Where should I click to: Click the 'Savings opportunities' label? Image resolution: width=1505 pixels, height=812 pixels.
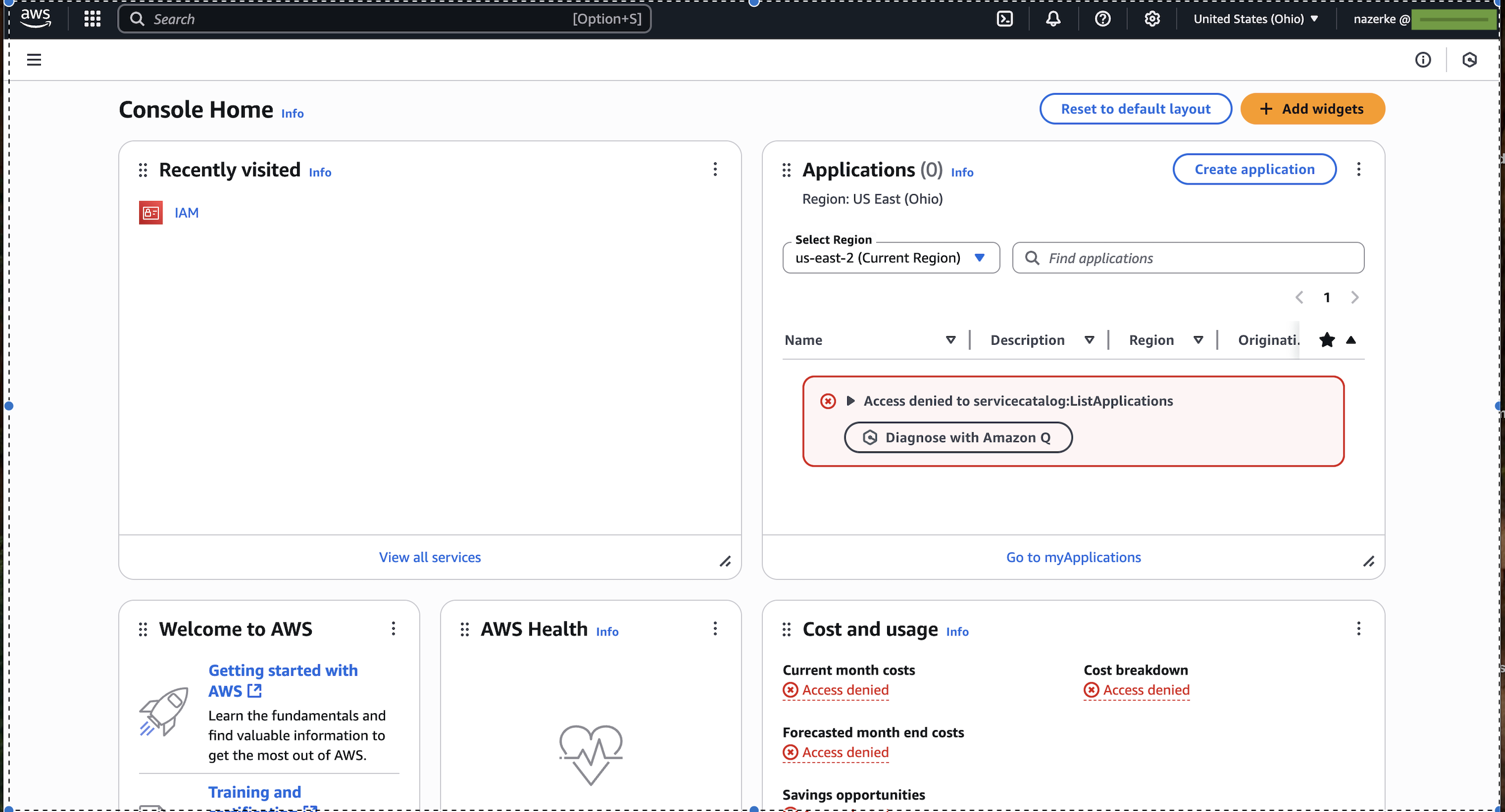click(x=854, y=795)
